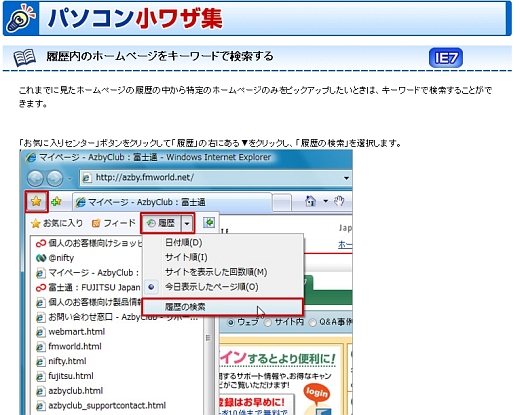Click the パソコン小ワザ集 header banner
This screenshot has height=415, width=520.
click(x=257, y=18)
